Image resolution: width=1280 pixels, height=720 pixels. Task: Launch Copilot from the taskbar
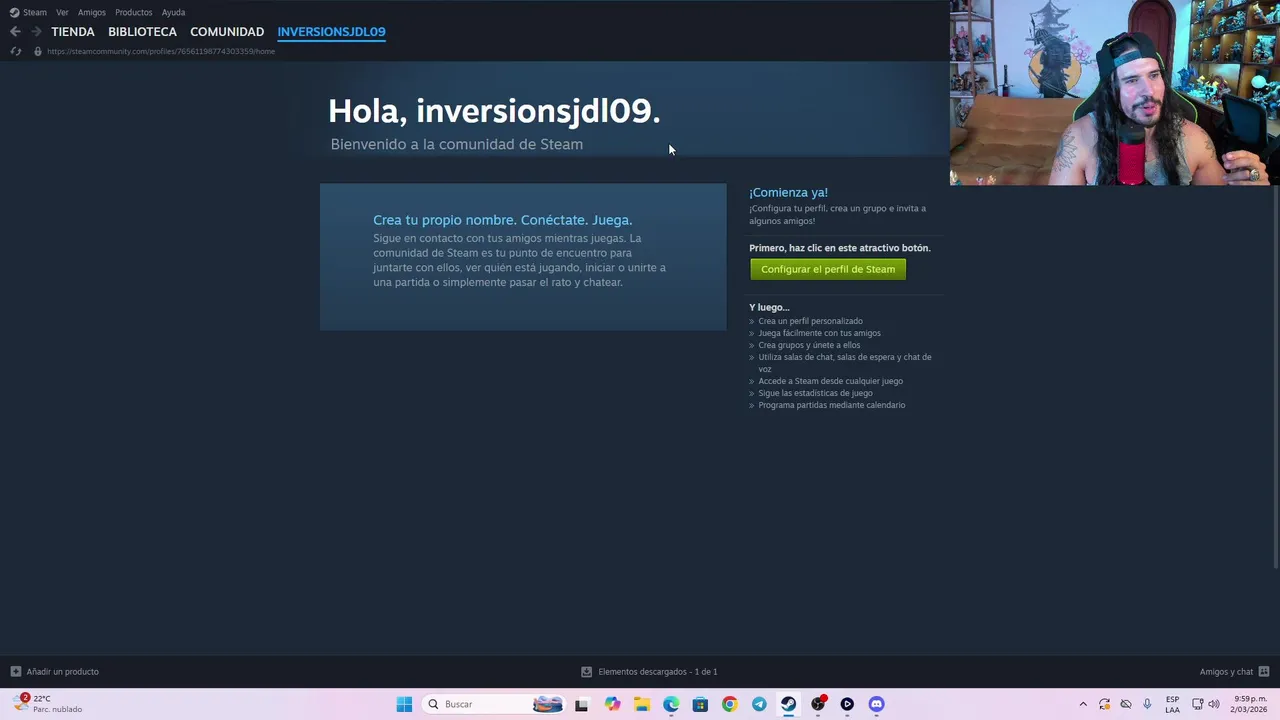pyautogui.click(x=612, y=704)
